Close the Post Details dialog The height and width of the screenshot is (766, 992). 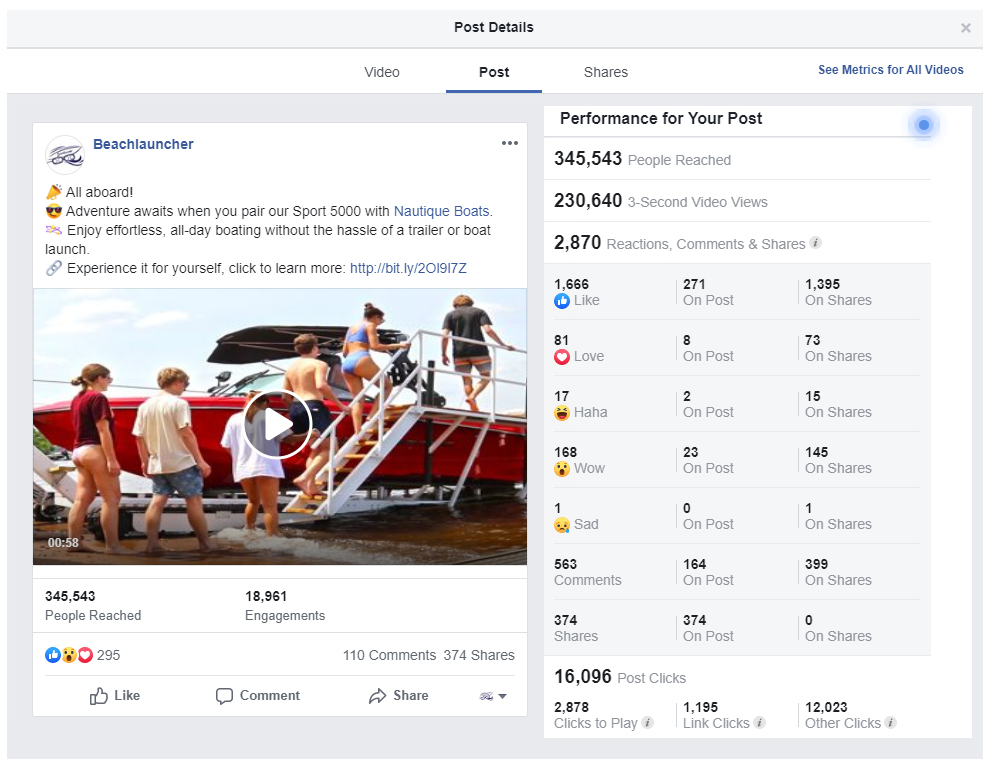pos(965,28)
